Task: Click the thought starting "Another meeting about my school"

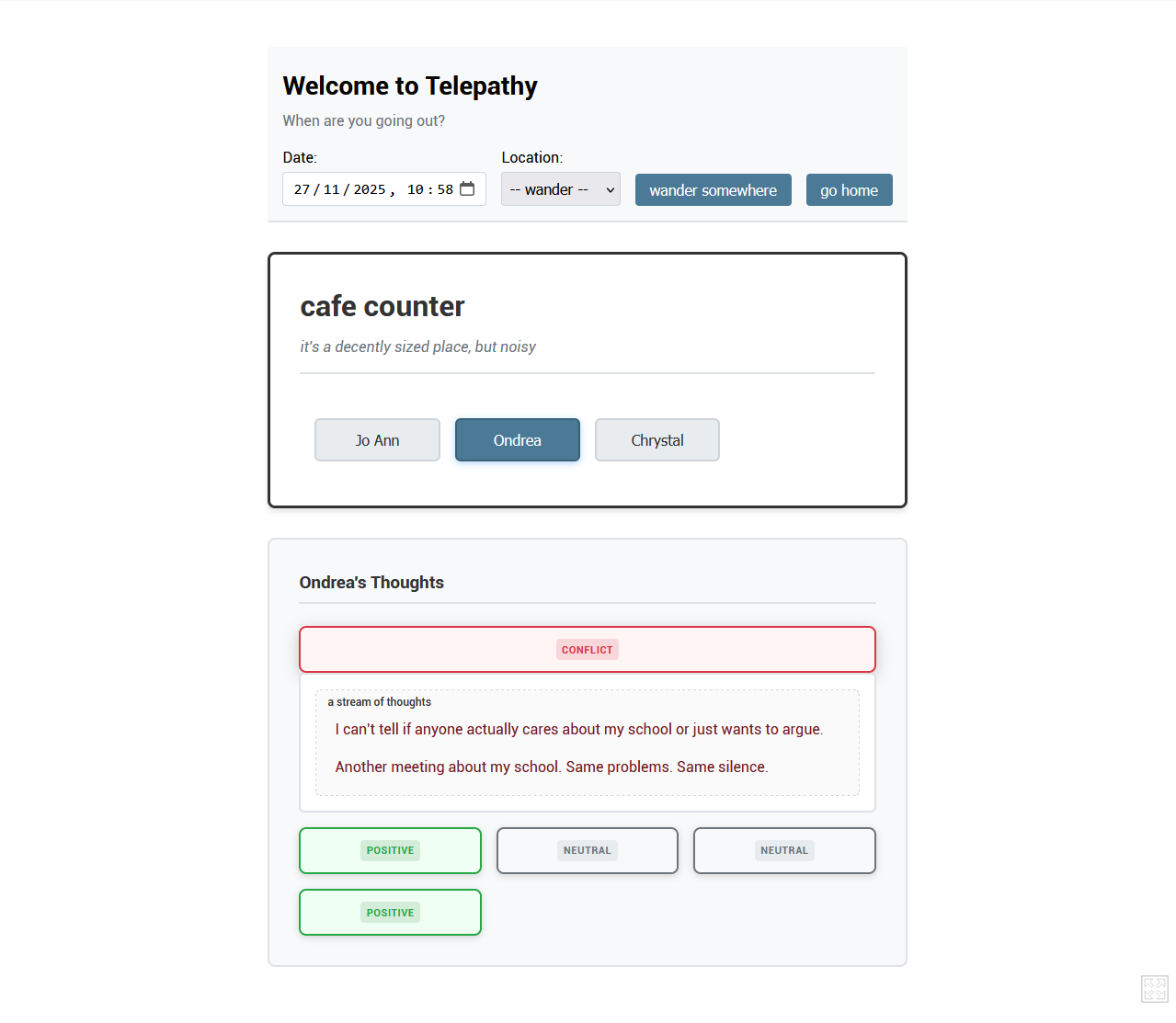Action: pos(551,767)
